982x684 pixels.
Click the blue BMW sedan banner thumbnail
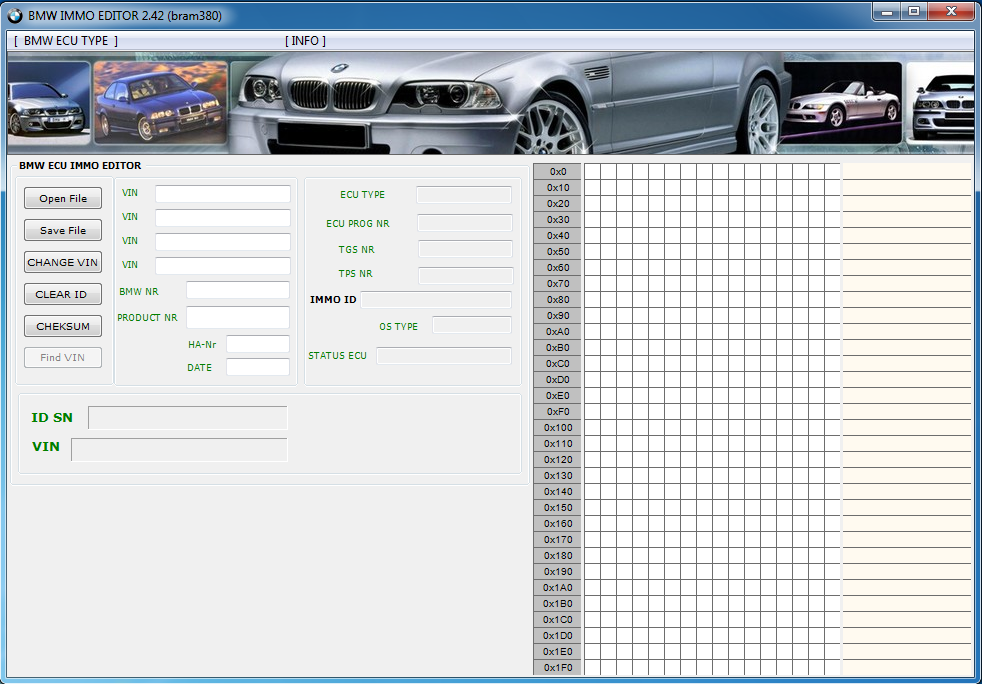coord(160,103)
